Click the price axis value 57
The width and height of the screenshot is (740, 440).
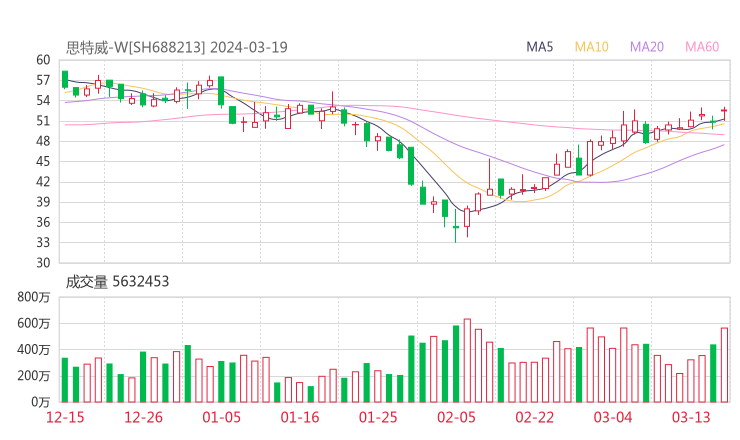pyautogui.click(x=43, y=80)
